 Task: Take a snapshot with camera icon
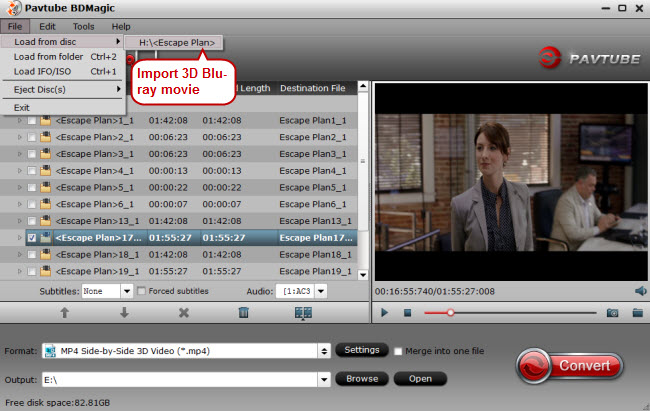612,313
